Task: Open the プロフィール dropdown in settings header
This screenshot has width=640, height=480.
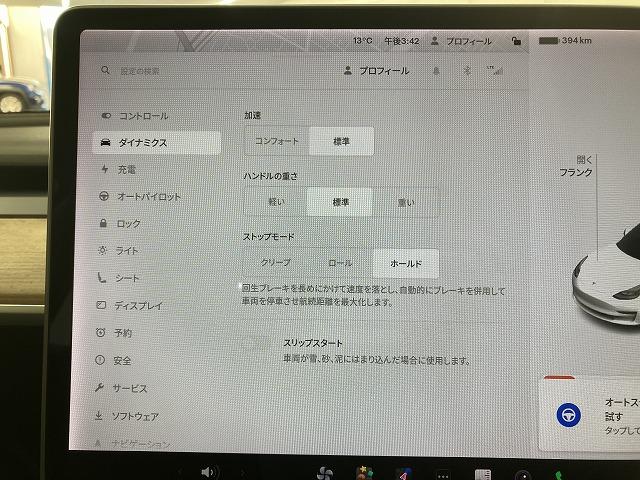Action: [376, 71]
